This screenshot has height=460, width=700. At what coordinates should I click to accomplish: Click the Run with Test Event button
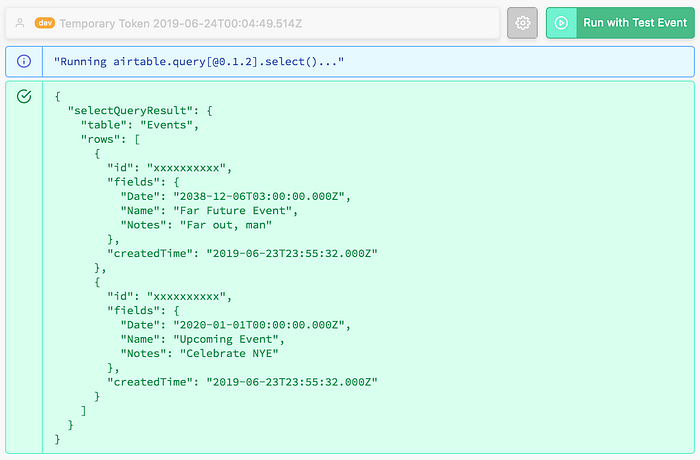pos(620,23)
